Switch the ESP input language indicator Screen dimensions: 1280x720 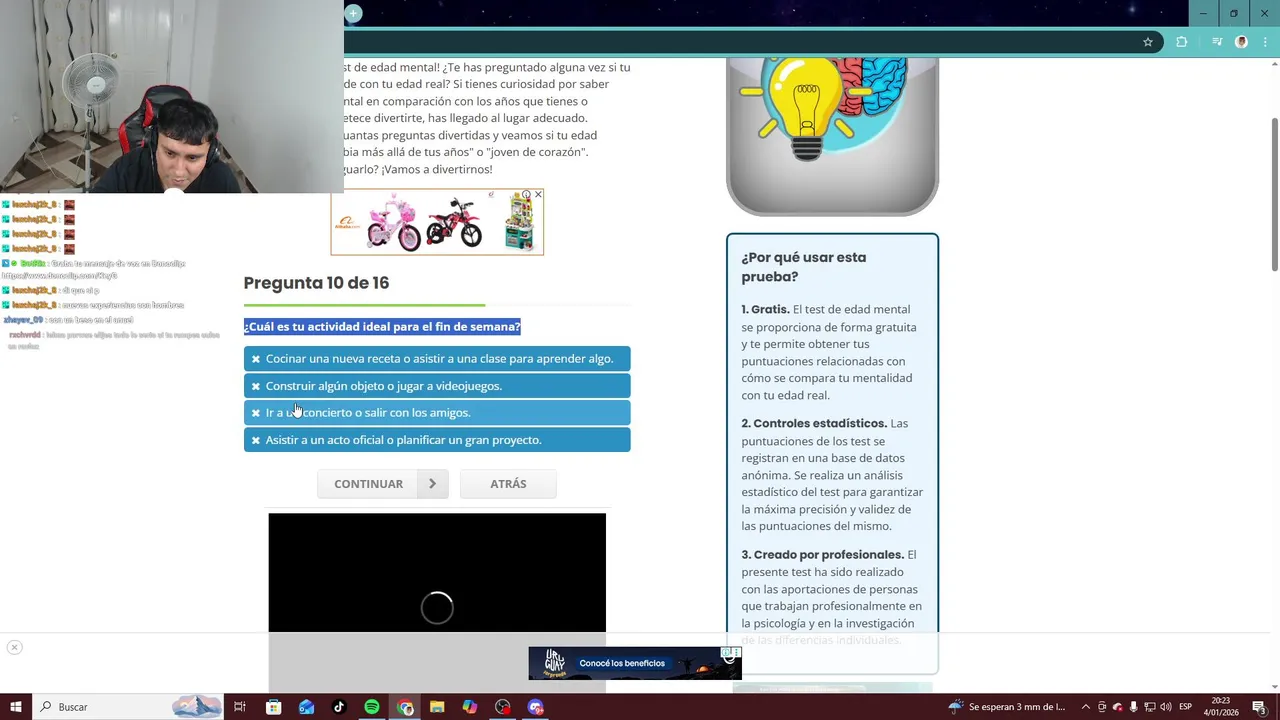1186,707
